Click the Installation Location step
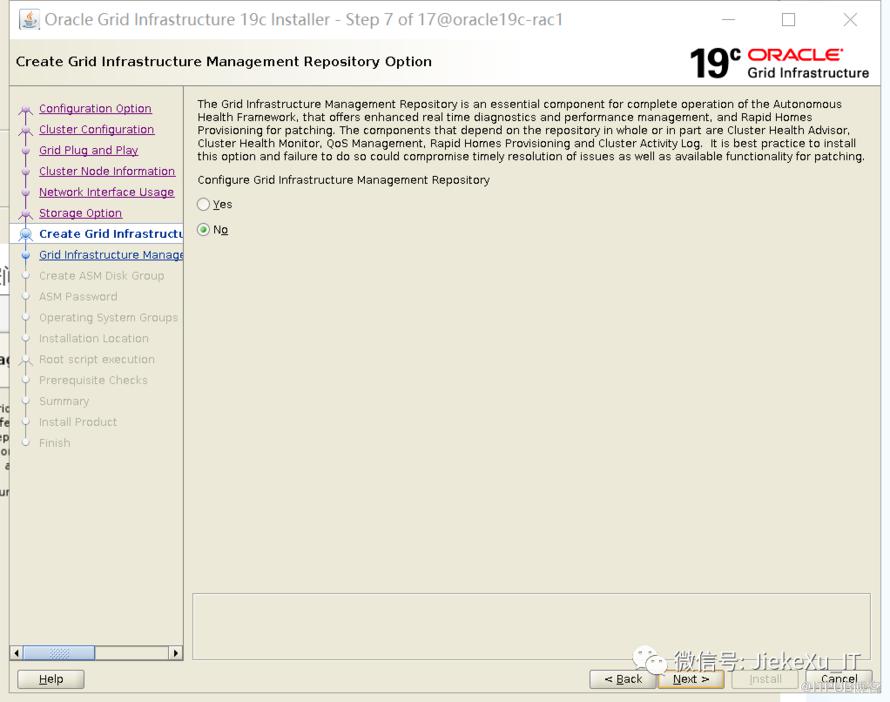 pyautogui.click(x=94, y=339)
